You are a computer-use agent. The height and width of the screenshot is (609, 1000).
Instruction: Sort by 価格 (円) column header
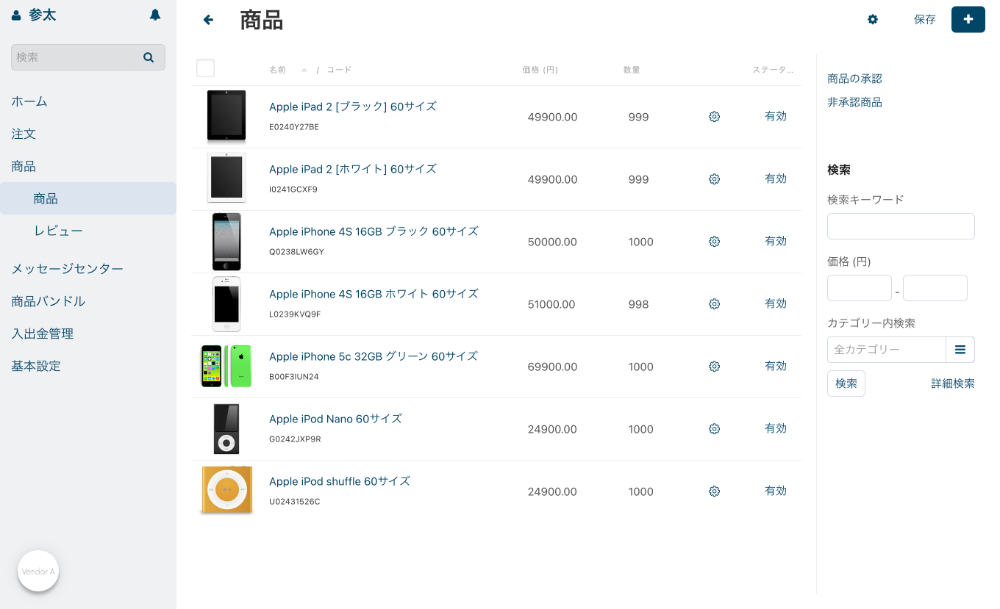pyautogui.click(x=540, y=70)
